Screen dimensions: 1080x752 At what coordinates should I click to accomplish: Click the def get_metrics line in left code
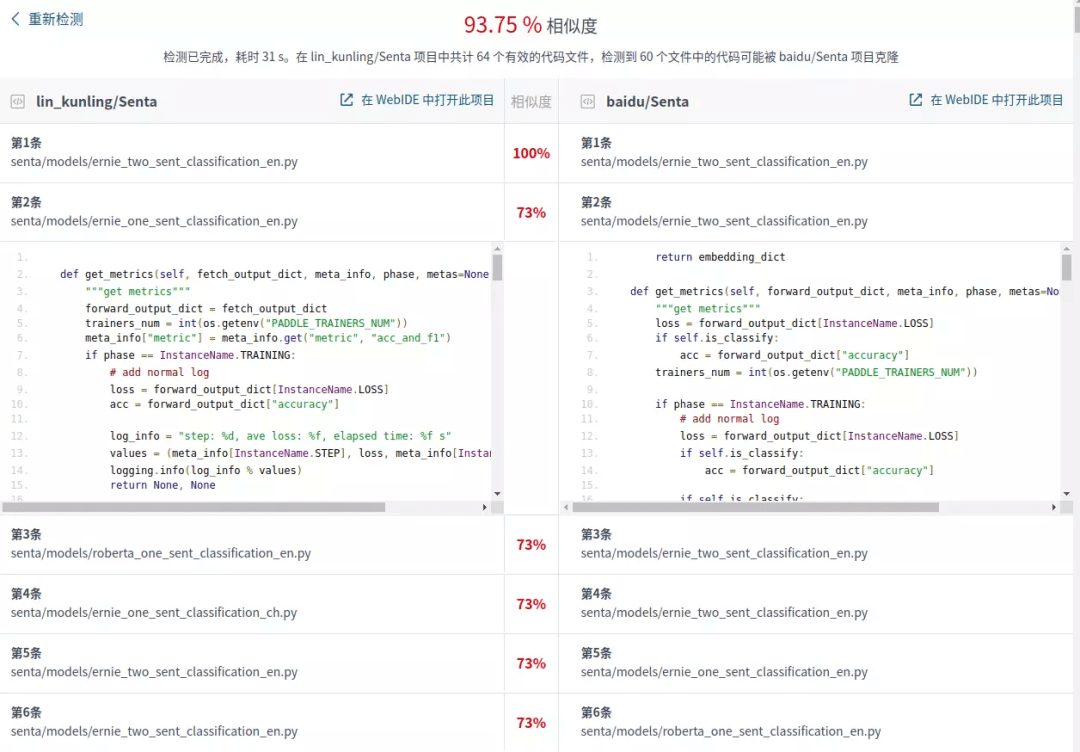coord(274,274)
